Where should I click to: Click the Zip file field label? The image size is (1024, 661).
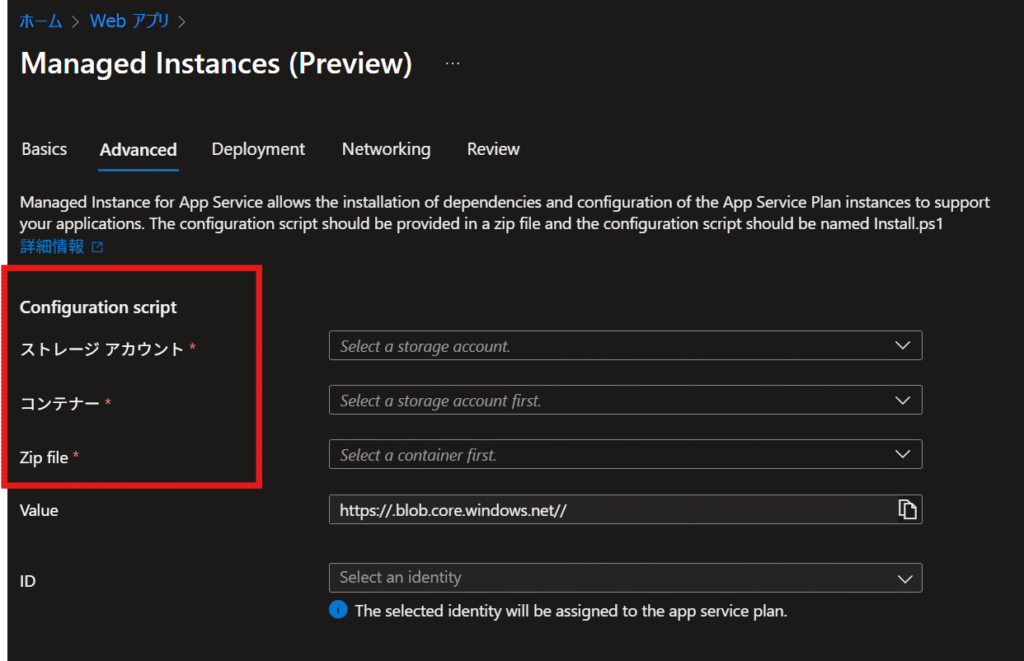(44, 457)
